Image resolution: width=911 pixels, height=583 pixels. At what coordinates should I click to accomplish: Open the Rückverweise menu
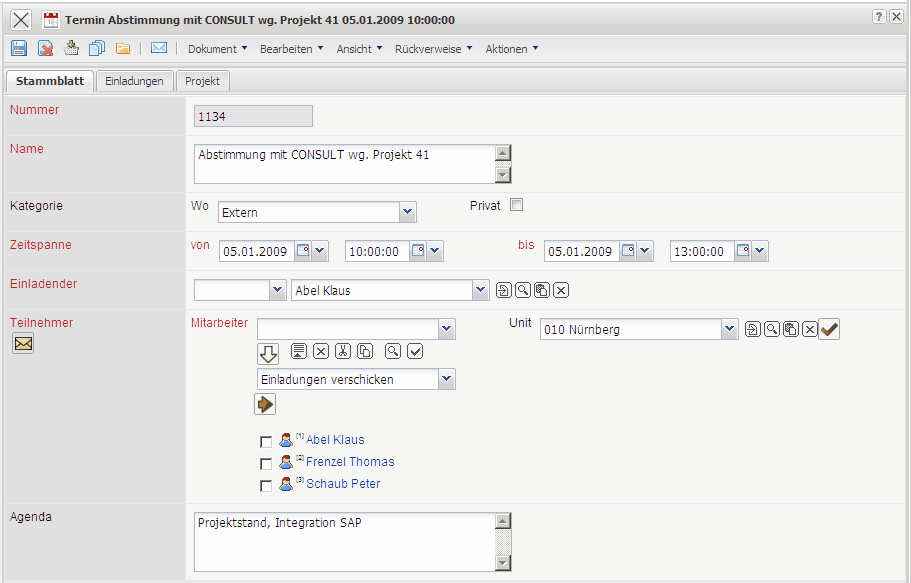click(433, 49)
